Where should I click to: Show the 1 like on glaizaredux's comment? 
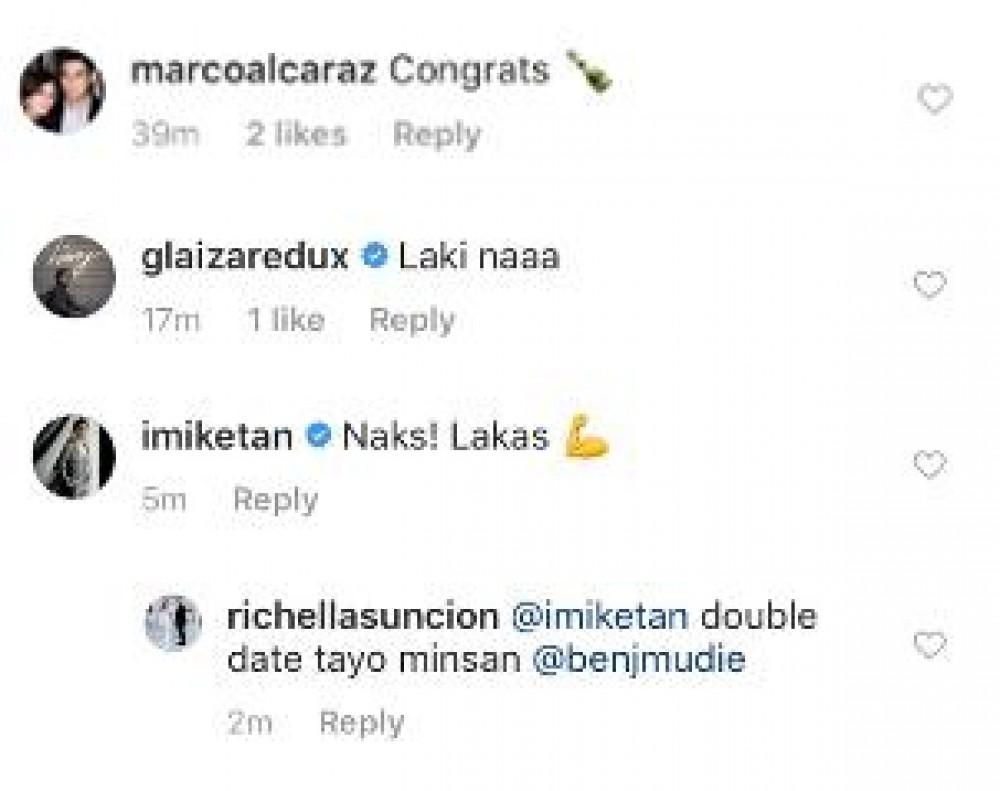tap(285, 320)
